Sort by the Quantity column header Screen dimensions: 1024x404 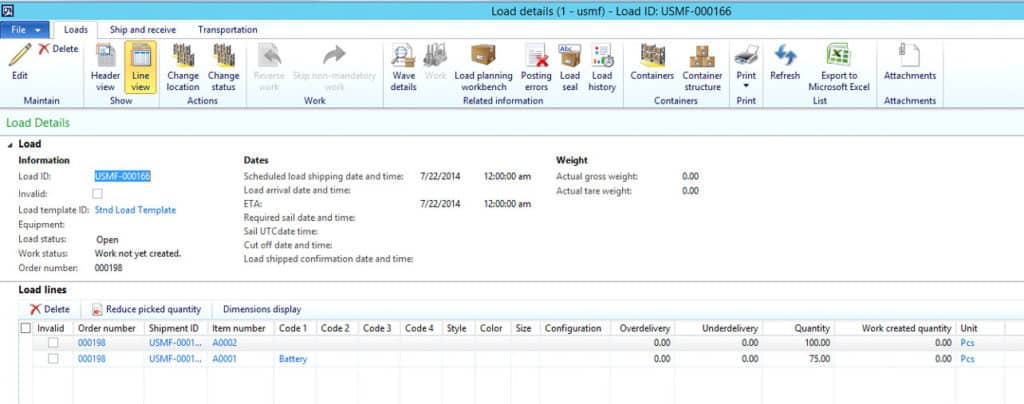(801, 328)
